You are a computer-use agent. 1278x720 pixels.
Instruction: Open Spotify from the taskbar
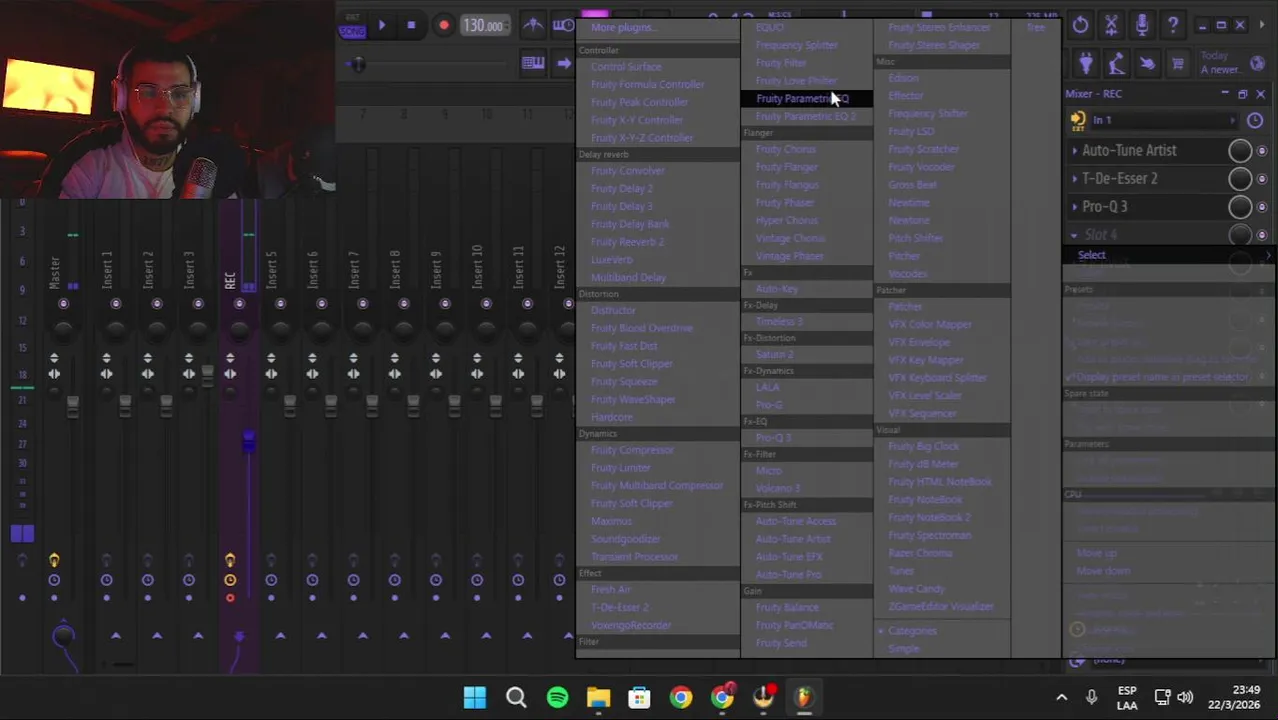557,697
